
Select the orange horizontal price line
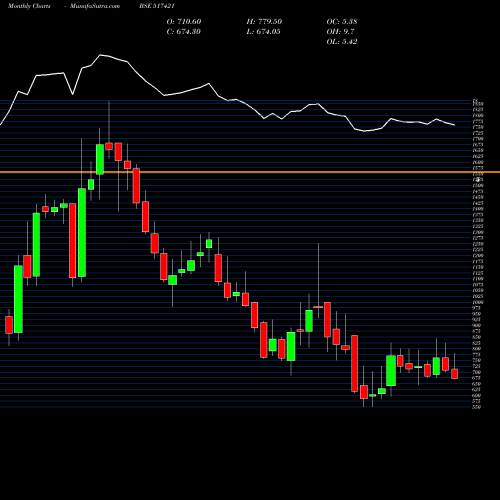pyautogui.click(x=250, y=172)
